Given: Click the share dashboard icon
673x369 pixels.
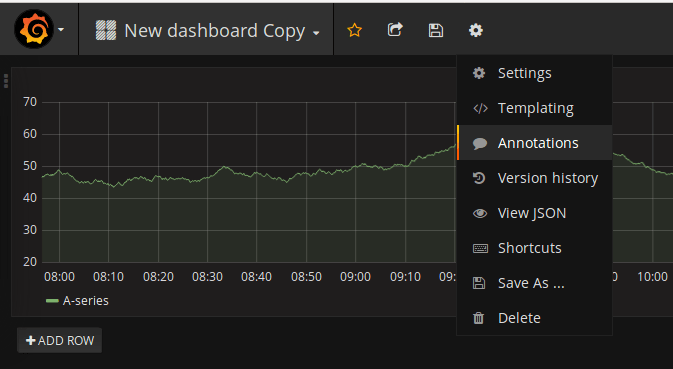Looking at the screenshot, I should (395, 30).
